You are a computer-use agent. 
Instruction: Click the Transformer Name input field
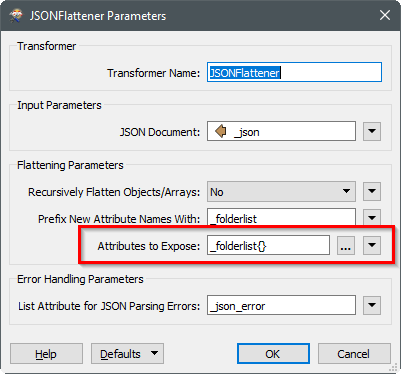(294, 72)
